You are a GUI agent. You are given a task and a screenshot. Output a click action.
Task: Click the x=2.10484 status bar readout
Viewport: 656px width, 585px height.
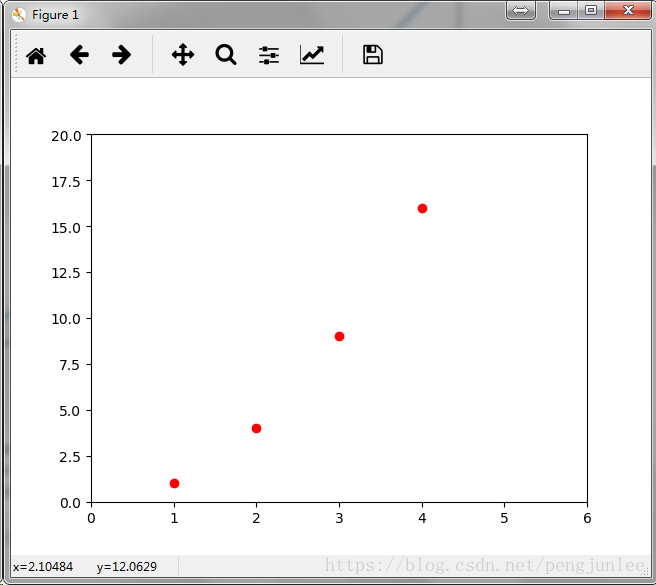pos(43,567)
